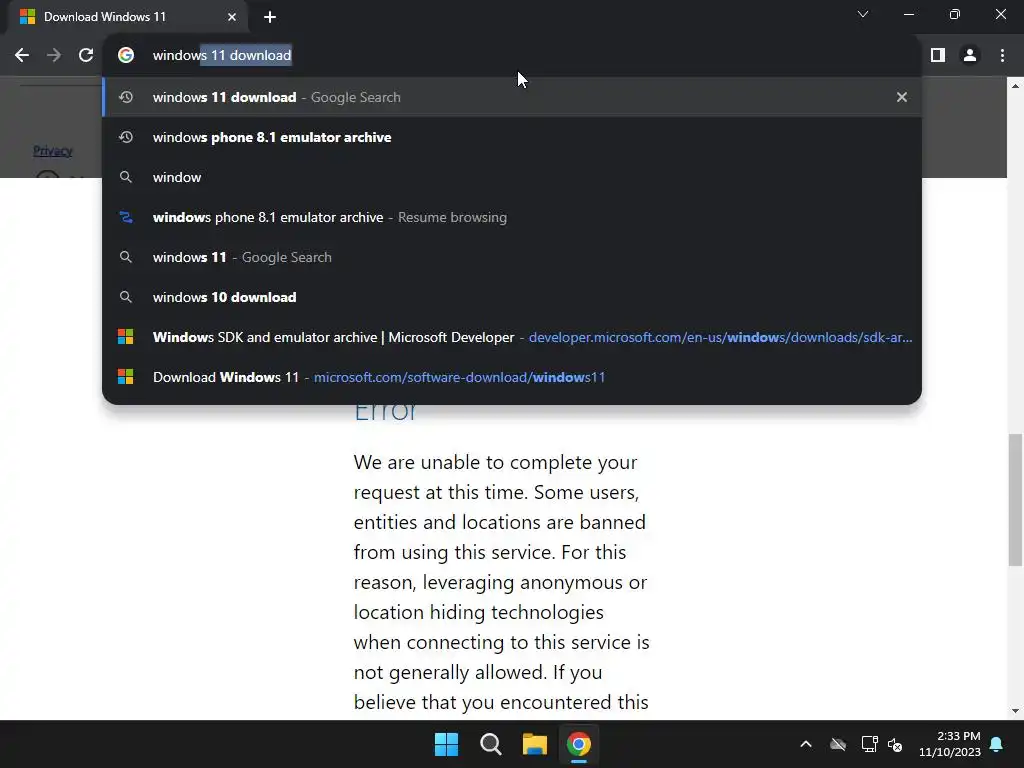Click Microsoft logo beside Windows SDK suggestion
The width and height of the screenshot is (1024, 768).
click(126, 337)
